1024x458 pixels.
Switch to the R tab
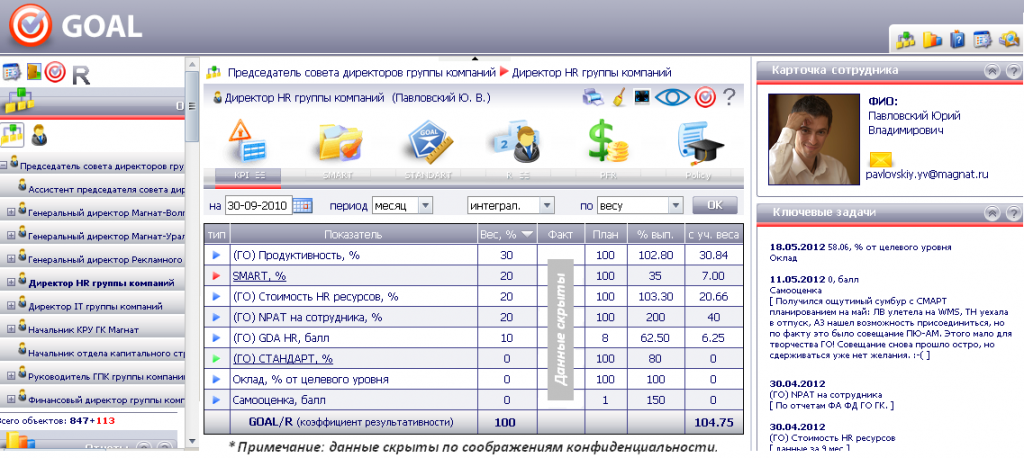[518, 175]
